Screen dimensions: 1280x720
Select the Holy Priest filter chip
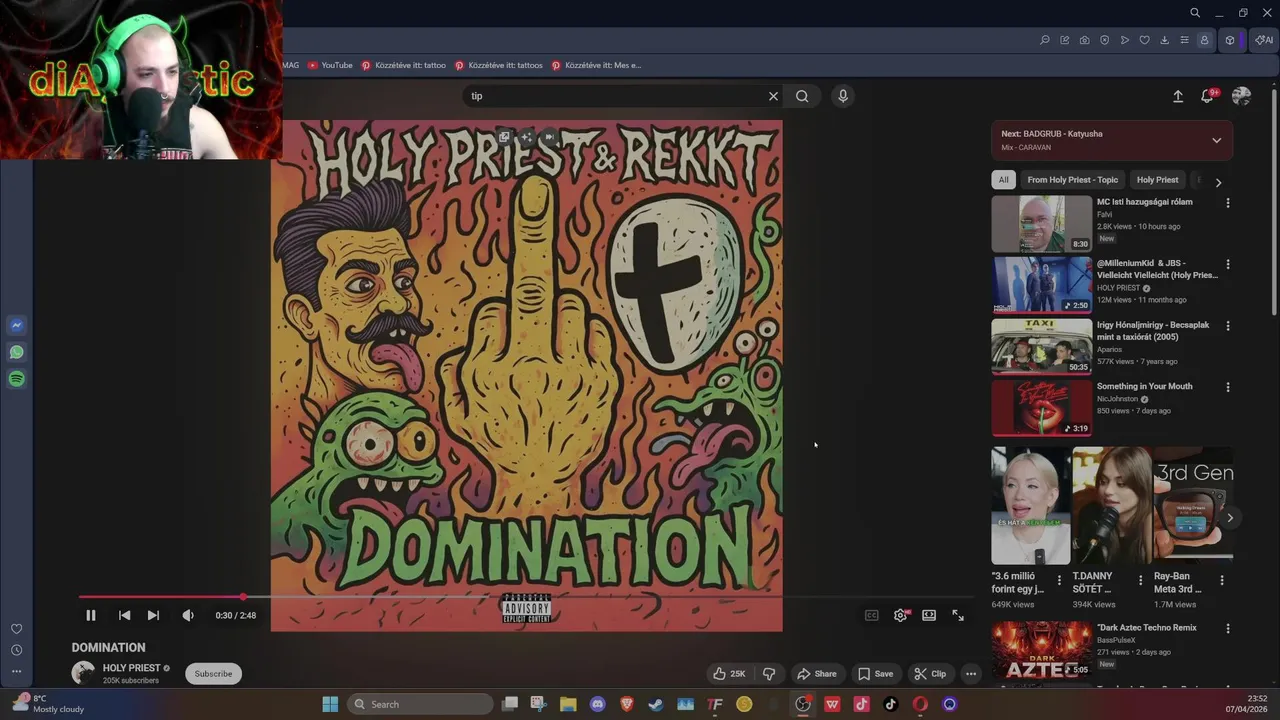coord(1157,180)
